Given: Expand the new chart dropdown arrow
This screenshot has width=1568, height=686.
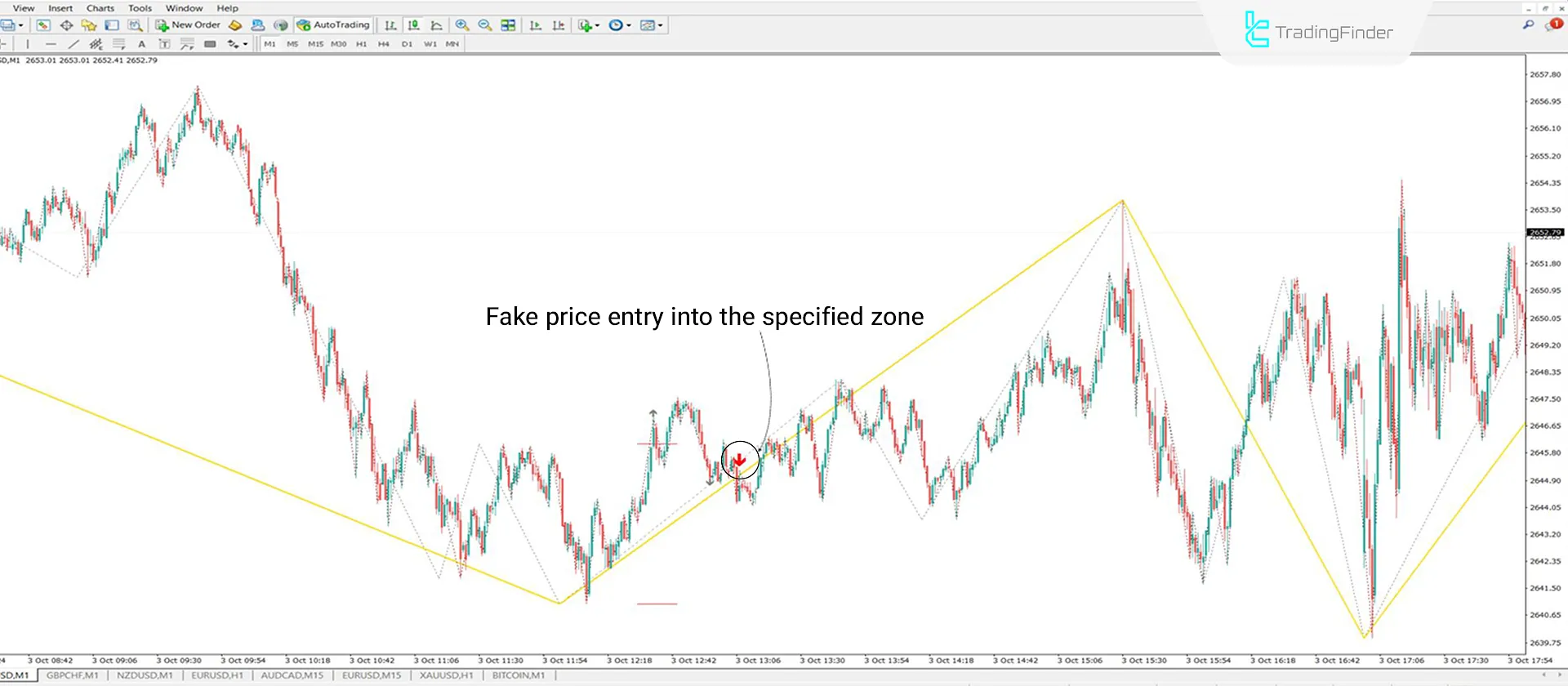Looking at the screenshot, I should tap(20, 25).
